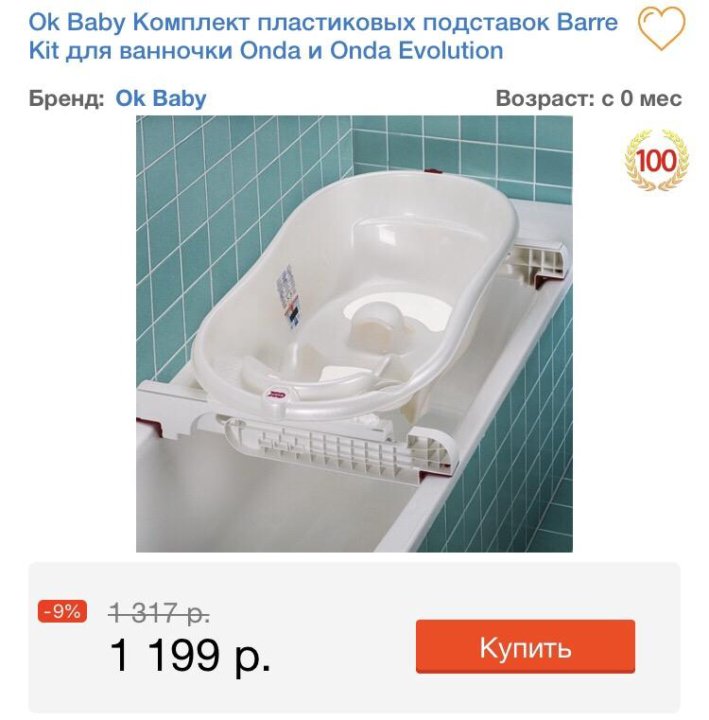Click the orange Купить button
Image resolution: width=709 pixels, height=720 pixels.
click(525, 647)
